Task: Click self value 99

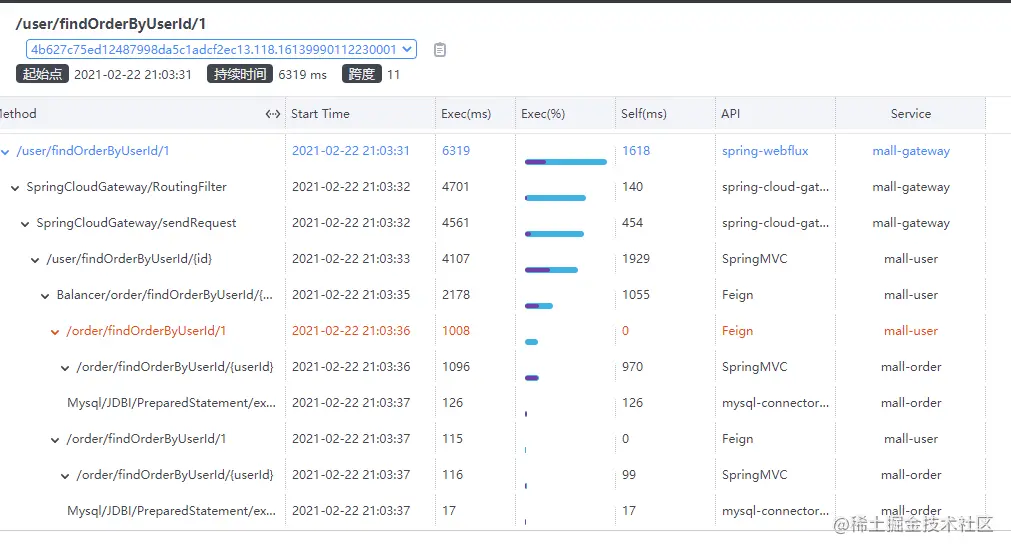Action: pyautogui.click(x=629, y=475)
